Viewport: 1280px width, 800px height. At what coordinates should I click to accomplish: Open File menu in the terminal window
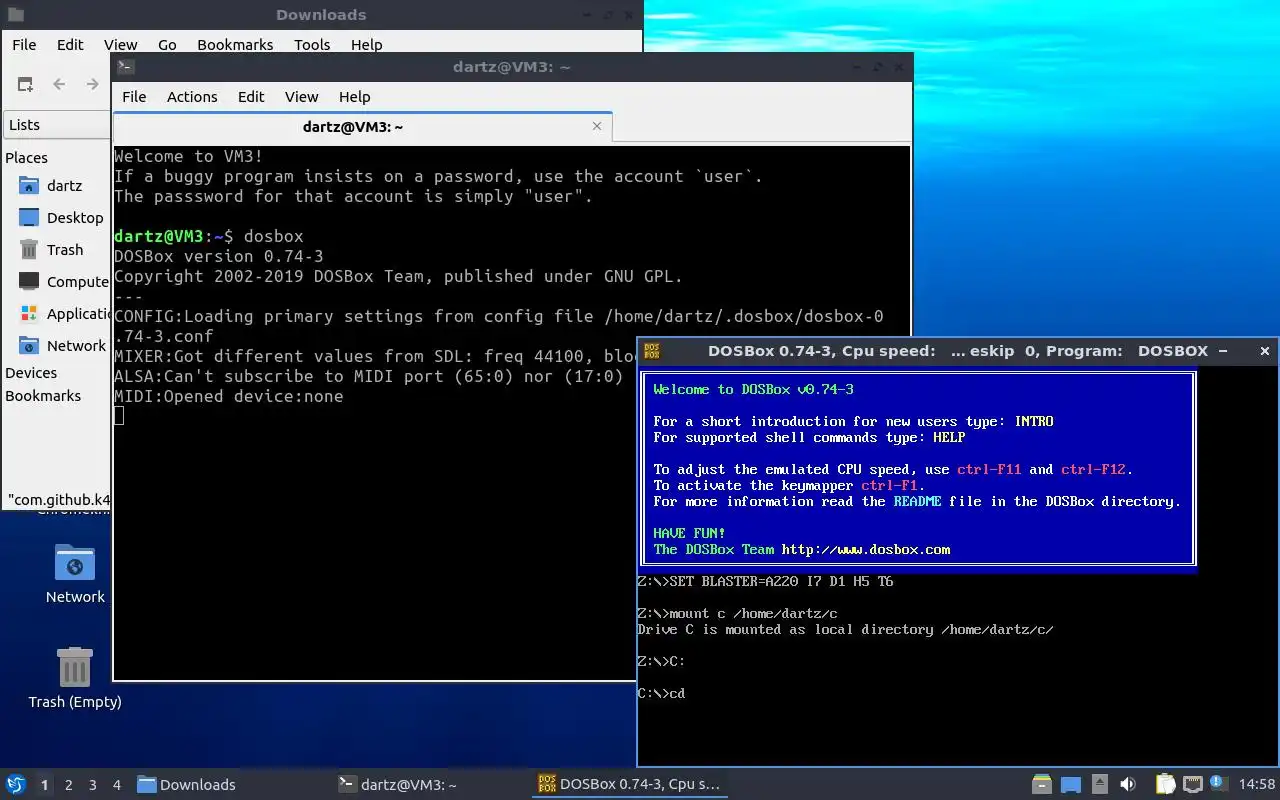134,96
